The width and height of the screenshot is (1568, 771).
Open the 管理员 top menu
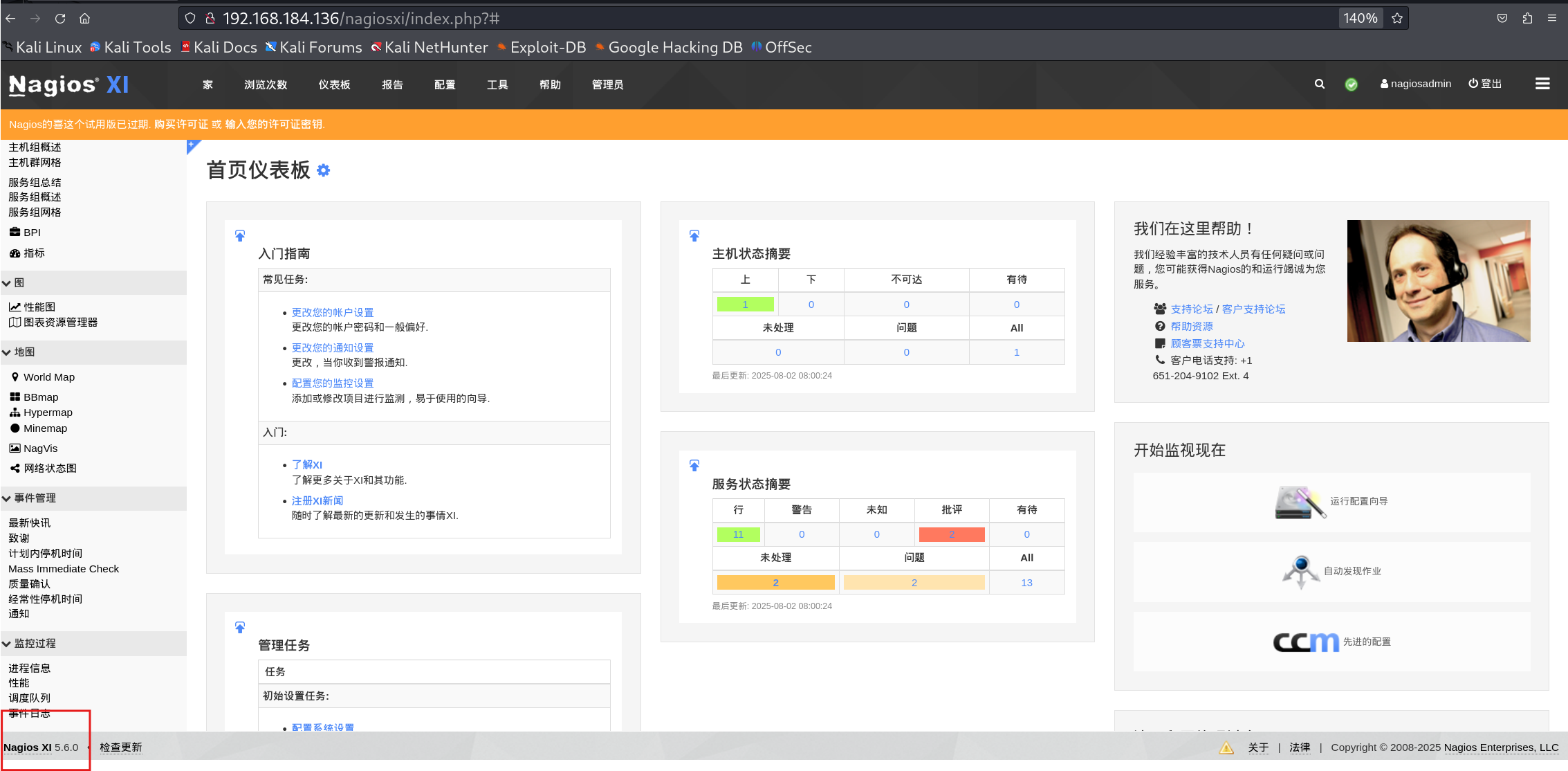[607, 84]
